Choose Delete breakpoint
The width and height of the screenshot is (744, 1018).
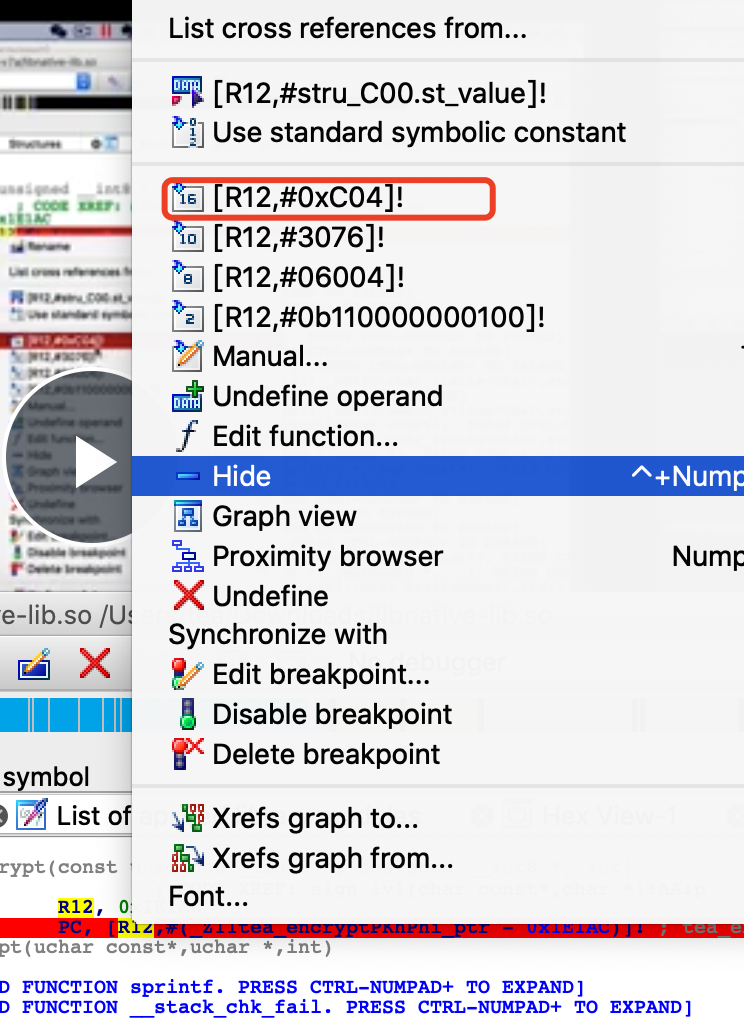[327, 754]
